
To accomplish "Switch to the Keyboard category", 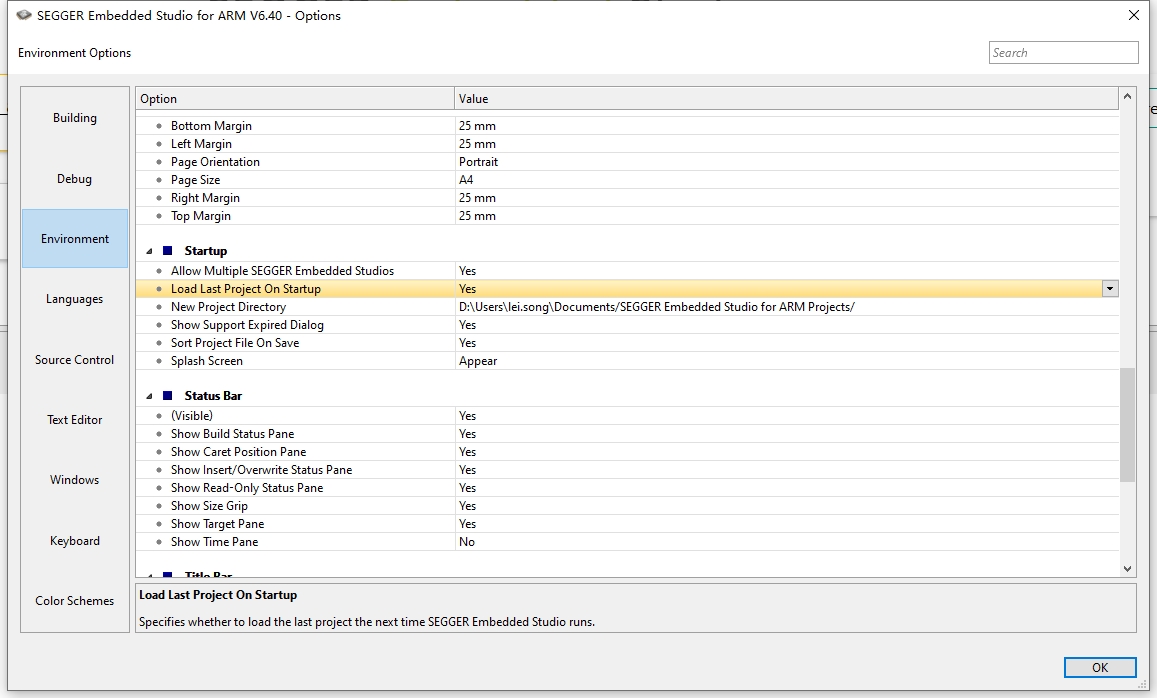I will pos(74,540).
